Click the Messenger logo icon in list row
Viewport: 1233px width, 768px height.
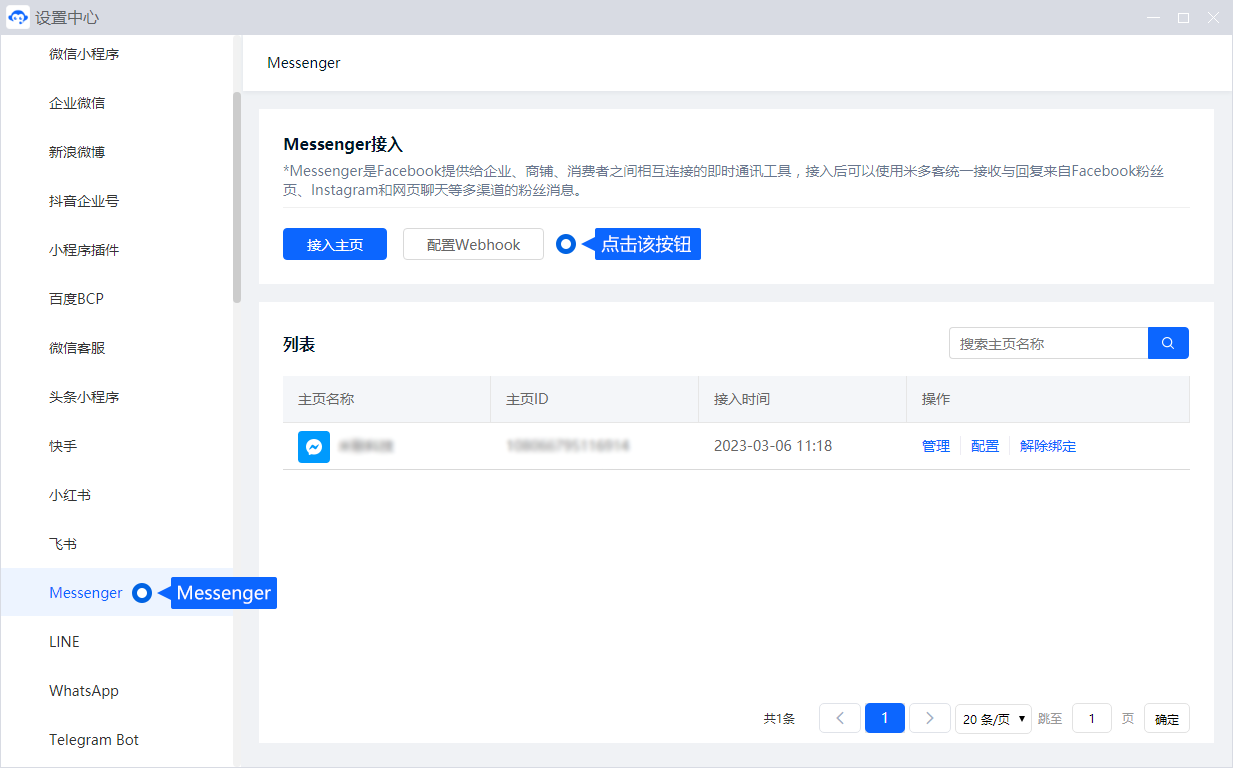click(314, 447)
